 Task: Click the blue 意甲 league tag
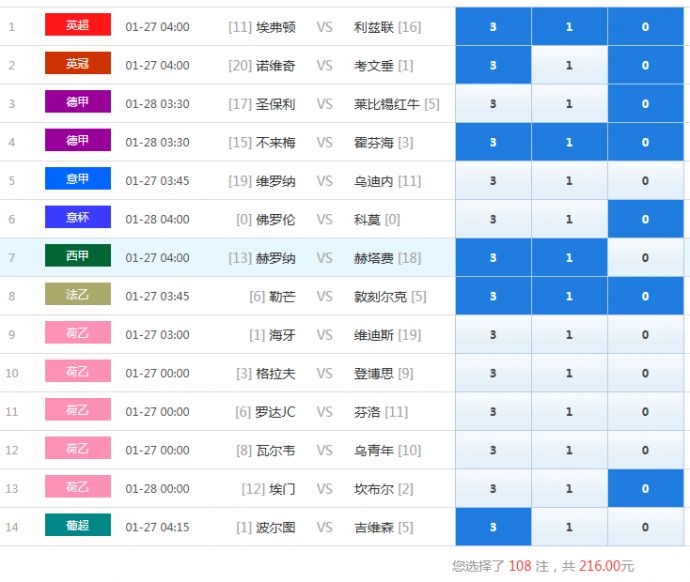coord(77,179)
